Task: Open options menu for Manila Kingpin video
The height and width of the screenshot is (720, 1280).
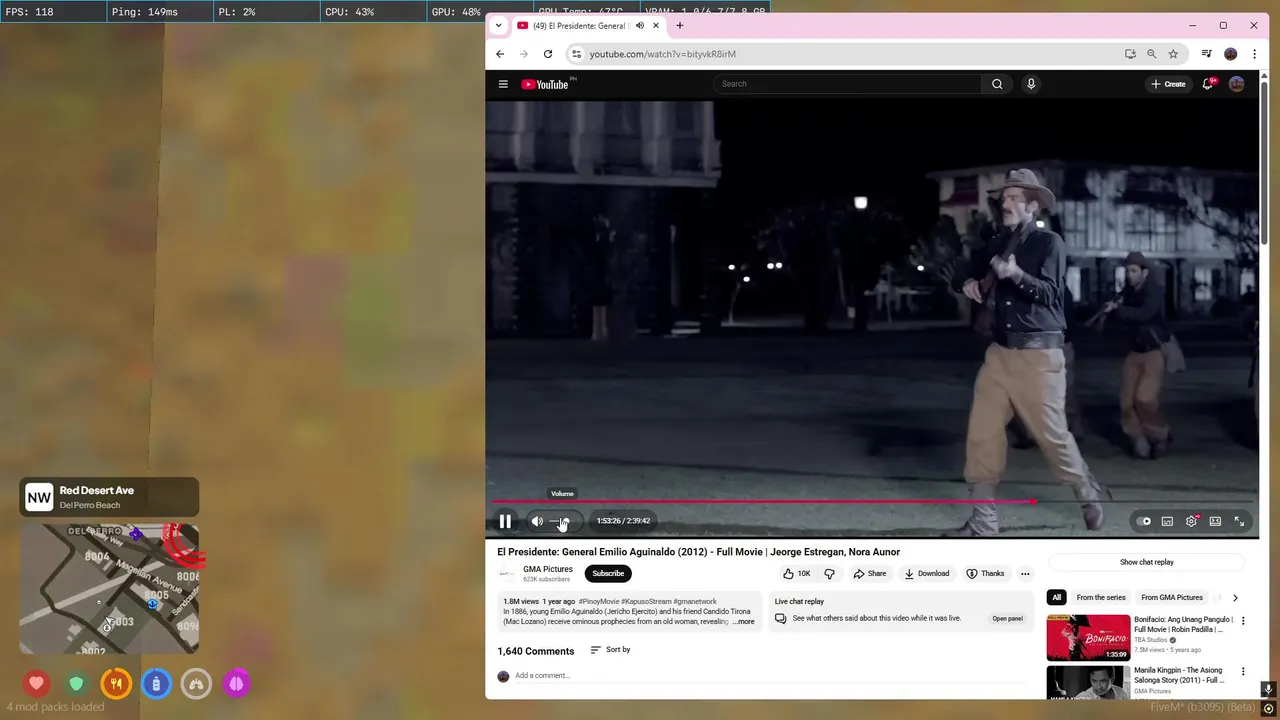Action: (1243, 672)
